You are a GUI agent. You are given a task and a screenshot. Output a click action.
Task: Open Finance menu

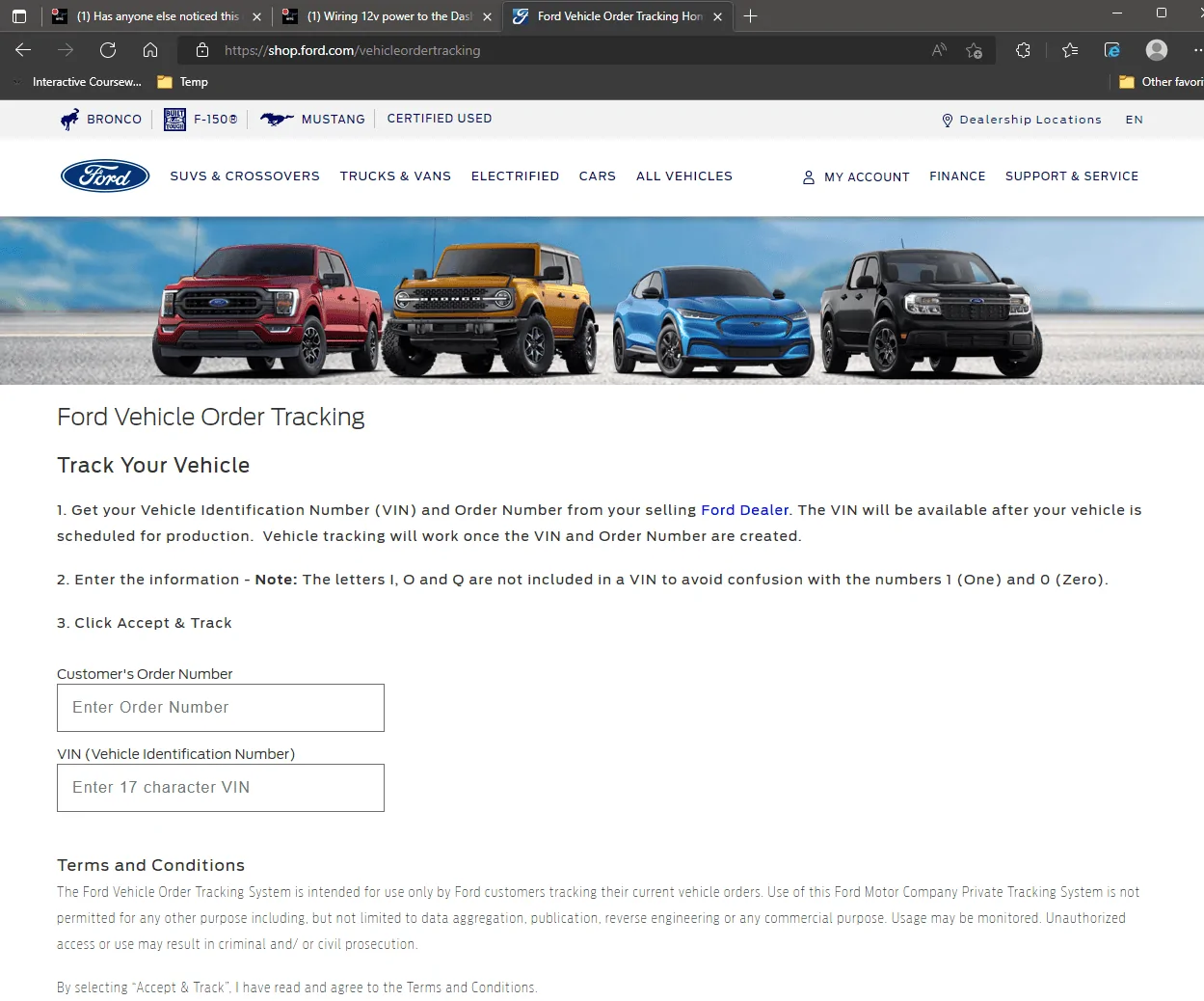coord(957,176)
